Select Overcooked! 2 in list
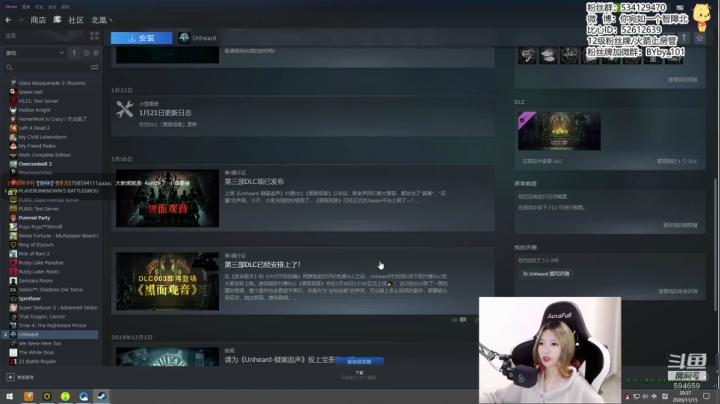The width and height of the screenshot is (720, 404). coord(35,164)
